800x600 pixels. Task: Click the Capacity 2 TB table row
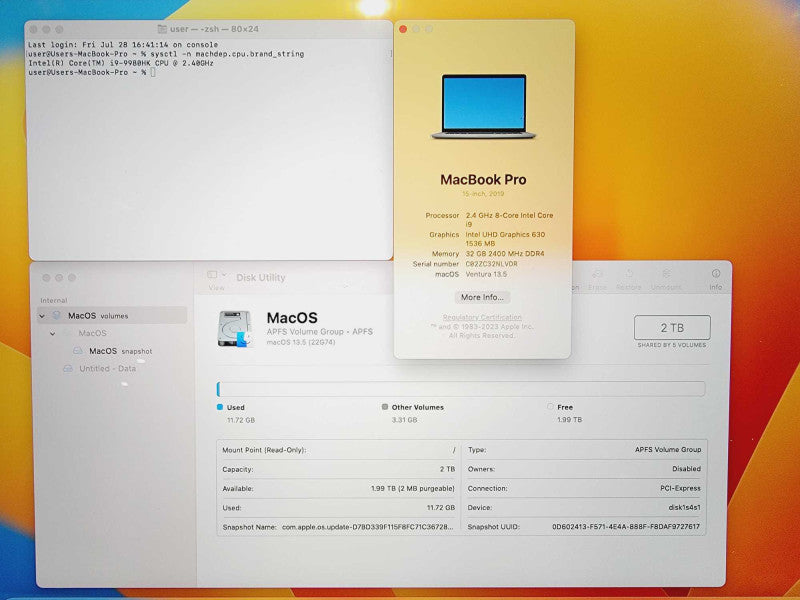point(339,469)
